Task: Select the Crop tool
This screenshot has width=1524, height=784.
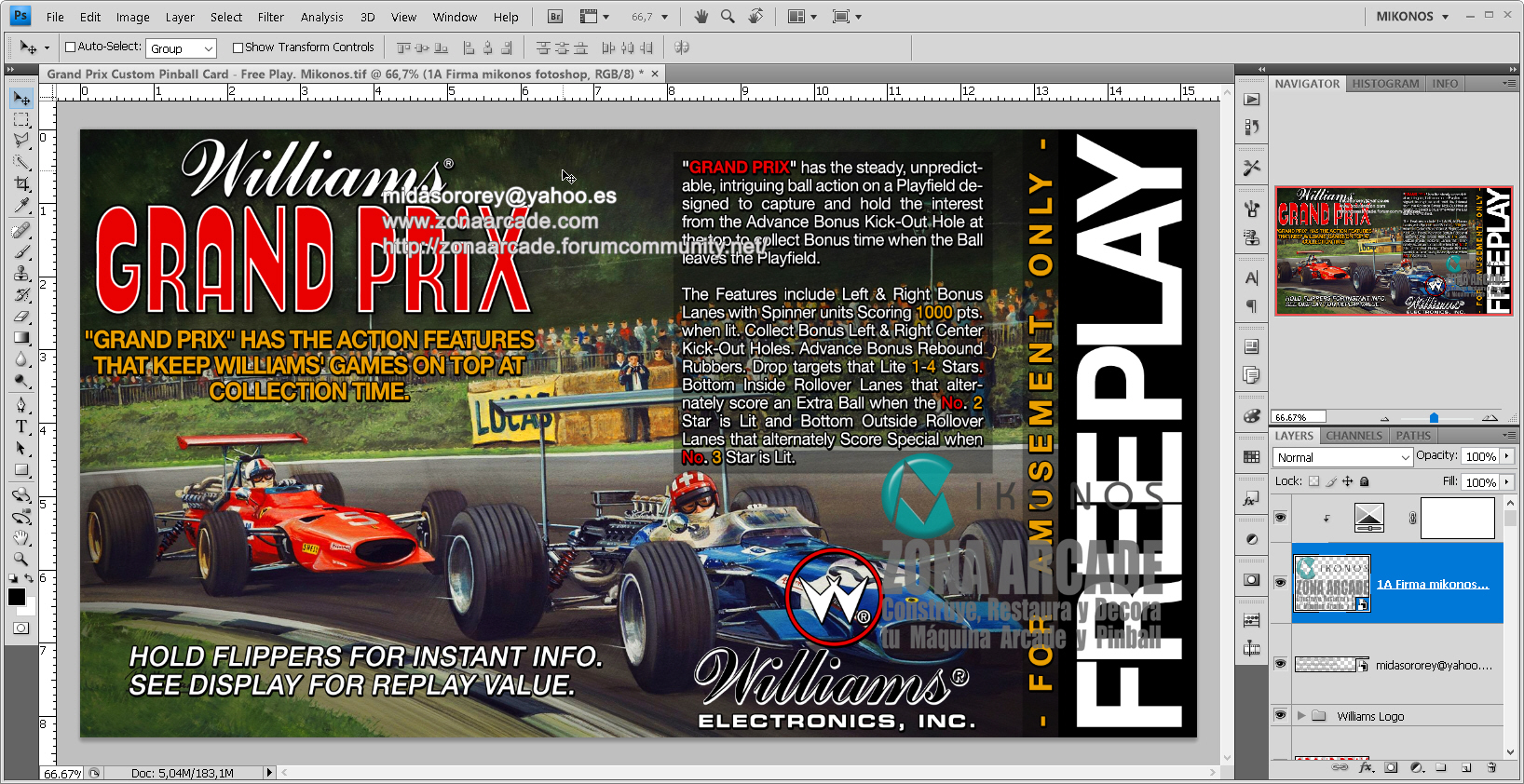Action: pyautogui.click(x=20, y=183)
